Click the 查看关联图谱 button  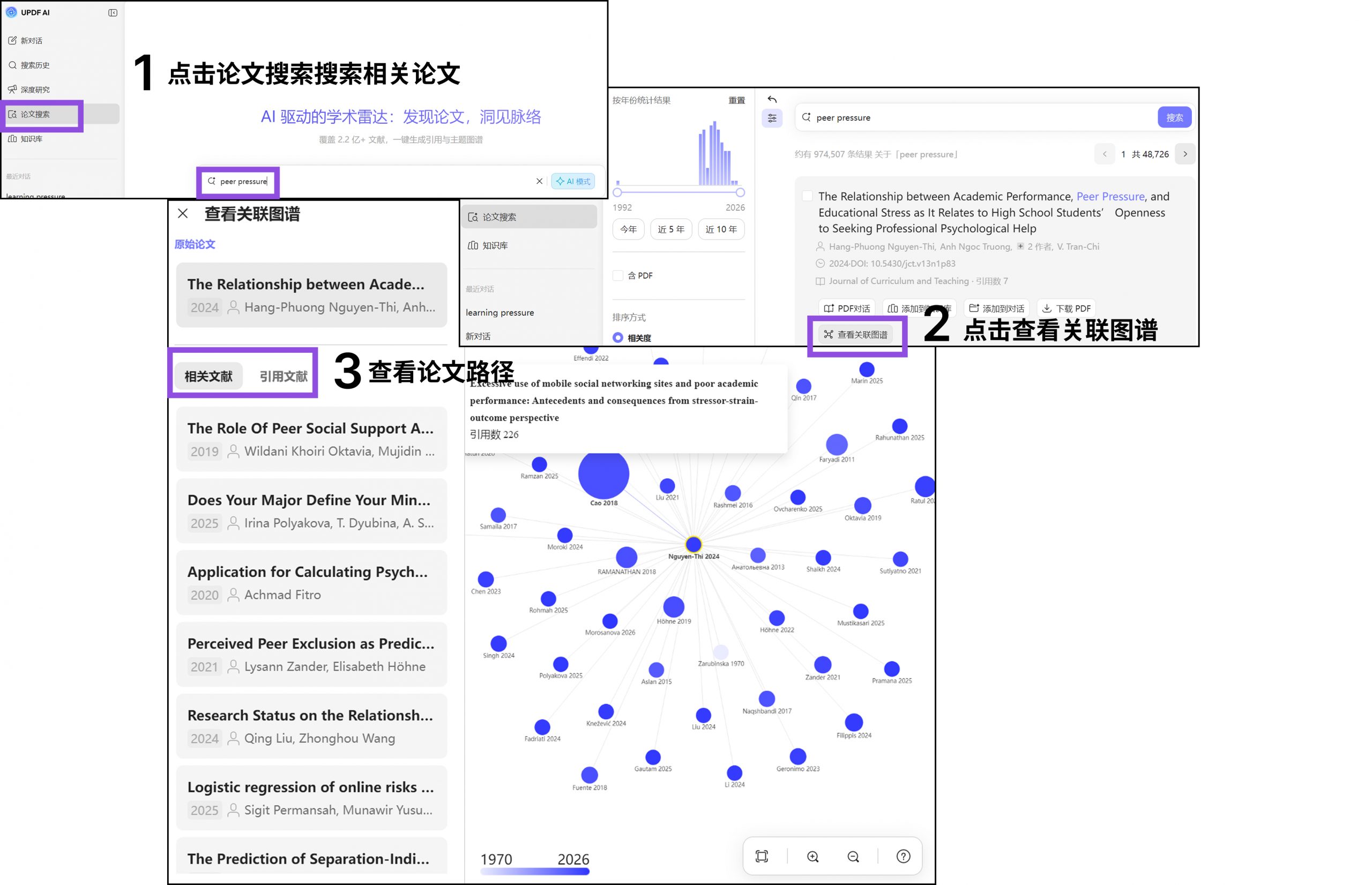tap(855, 334)
